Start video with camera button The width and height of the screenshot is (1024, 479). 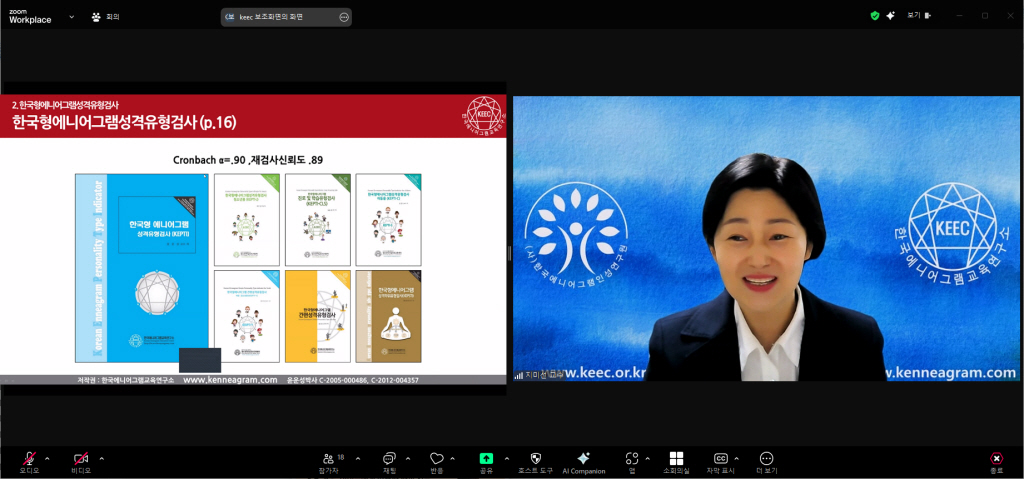coord(81,461)
